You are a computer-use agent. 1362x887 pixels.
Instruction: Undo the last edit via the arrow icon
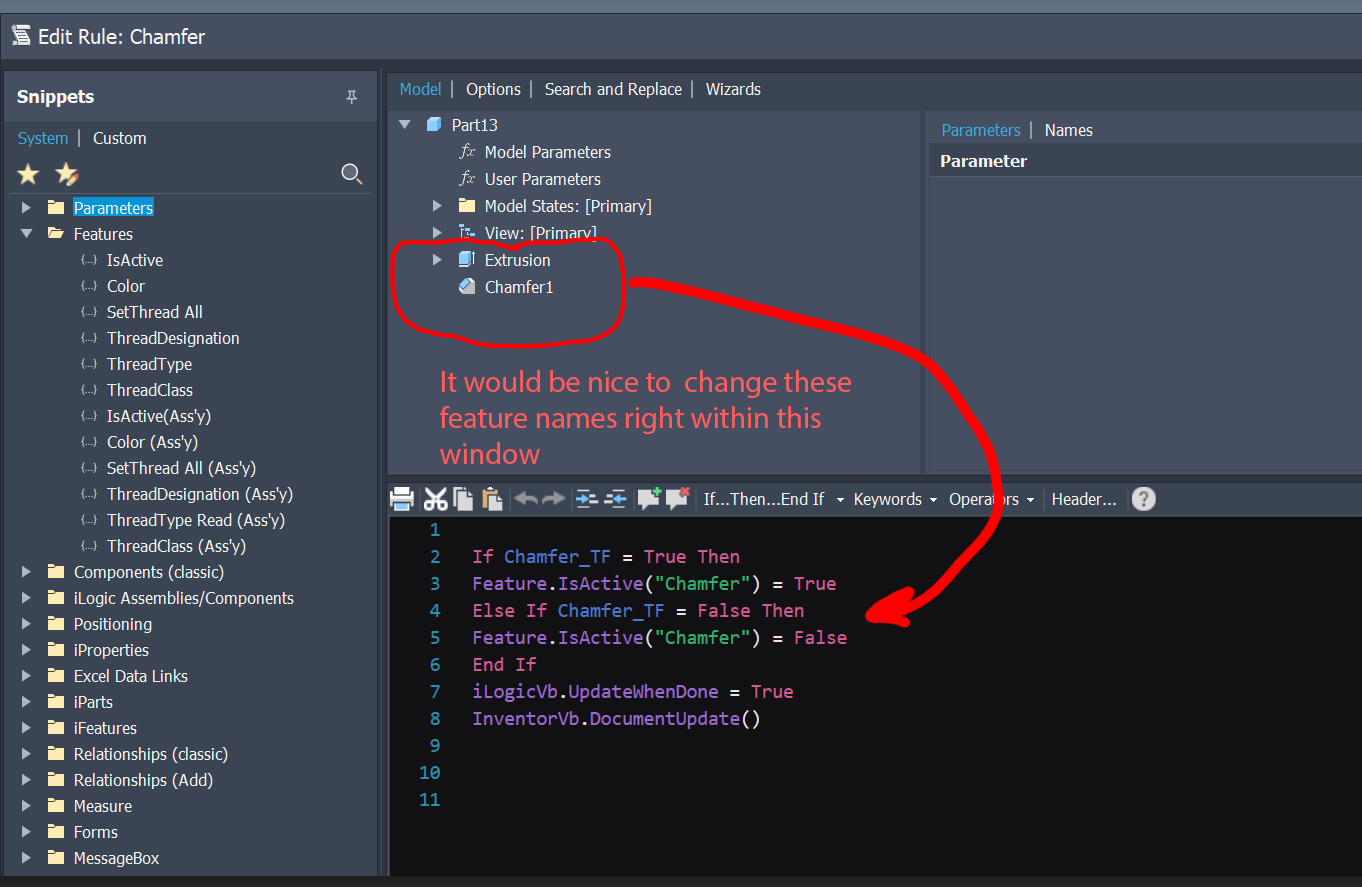[526, 498]
